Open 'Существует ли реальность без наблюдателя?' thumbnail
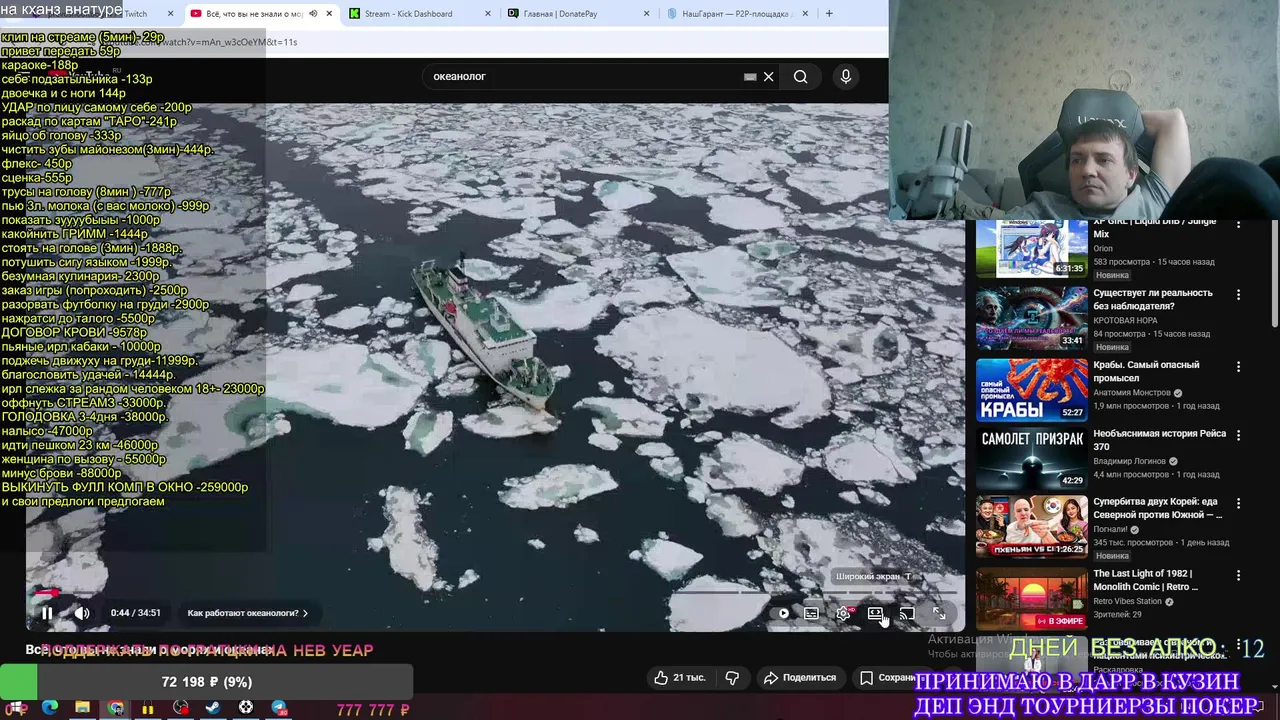The width and height of the screenshot is (1280, 720). (x=1031, y=319)
